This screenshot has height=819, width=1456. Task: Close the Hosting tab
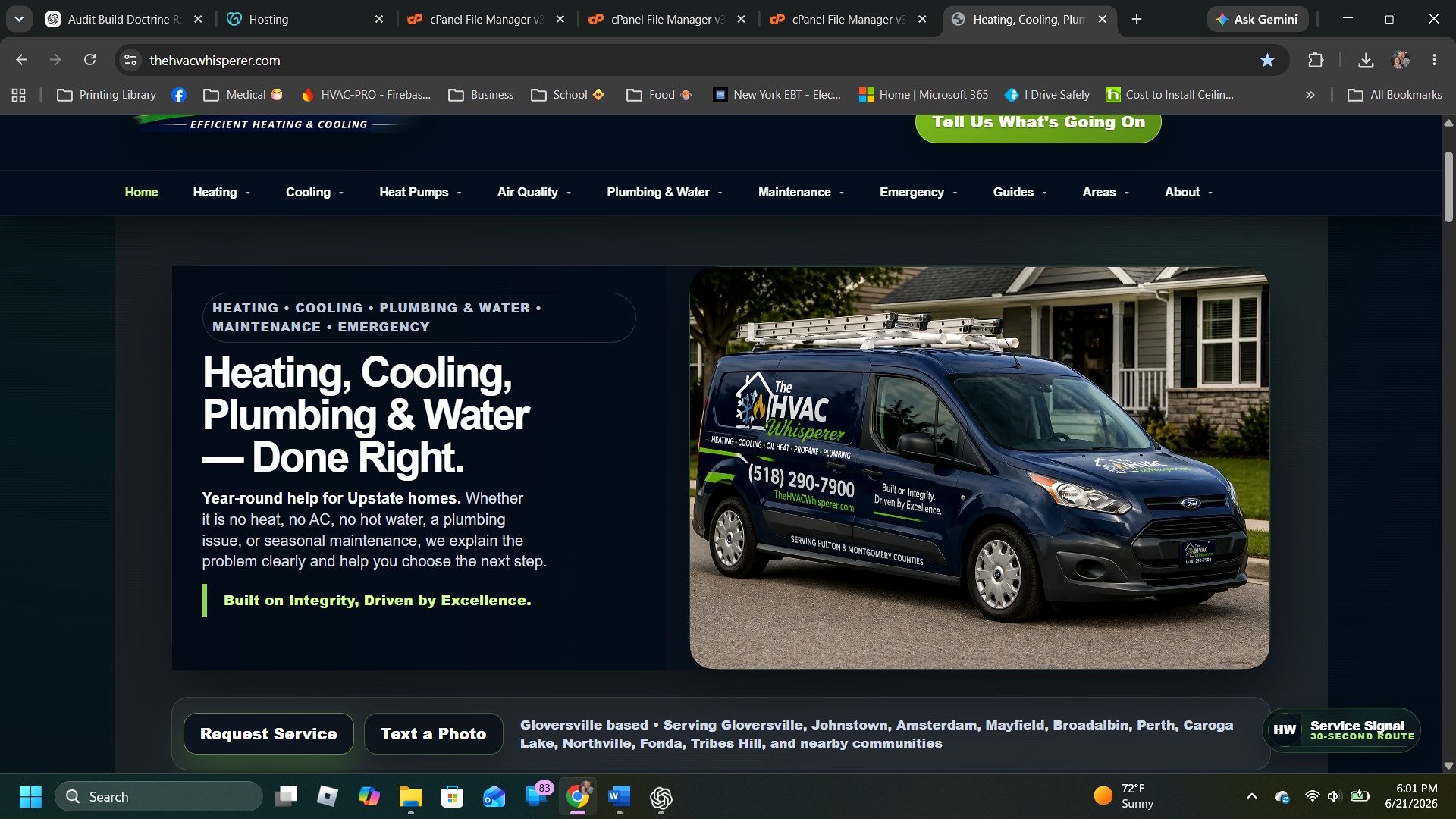(379, 19)
